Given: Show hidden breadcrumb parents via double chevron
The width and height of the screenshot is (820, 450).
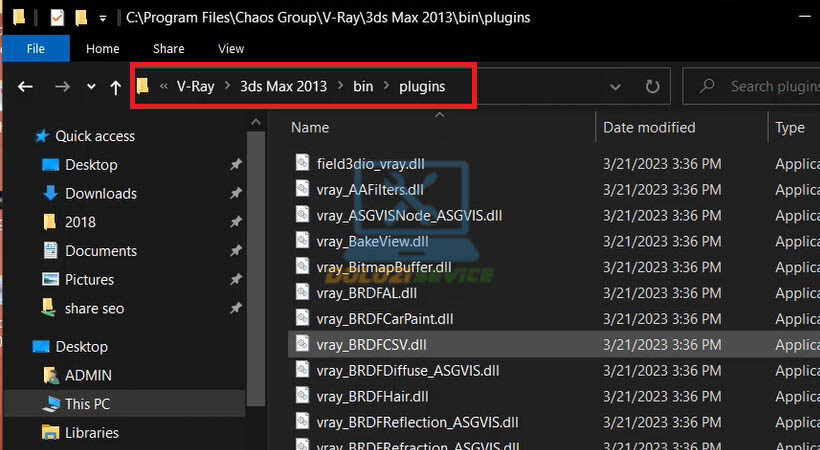Looking at the screenshot, I should point(164,86).
